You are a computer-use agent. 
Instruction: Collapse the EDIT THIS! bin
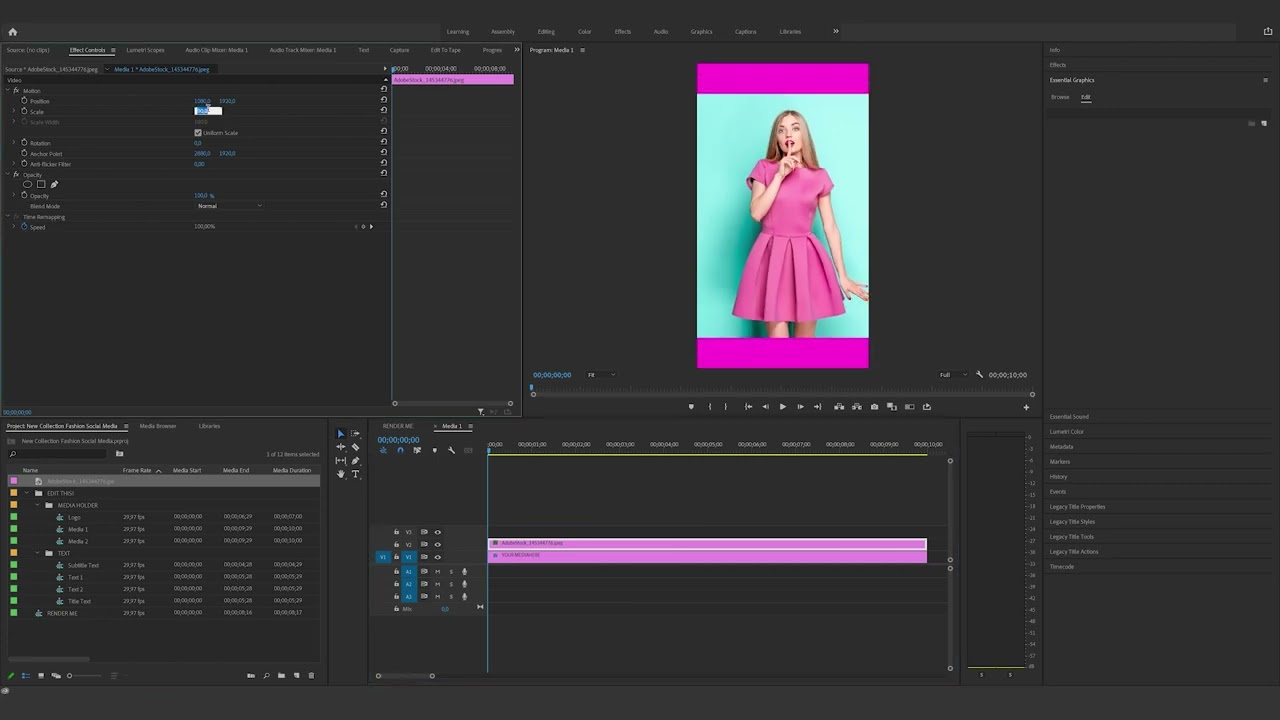coord(28,493)
